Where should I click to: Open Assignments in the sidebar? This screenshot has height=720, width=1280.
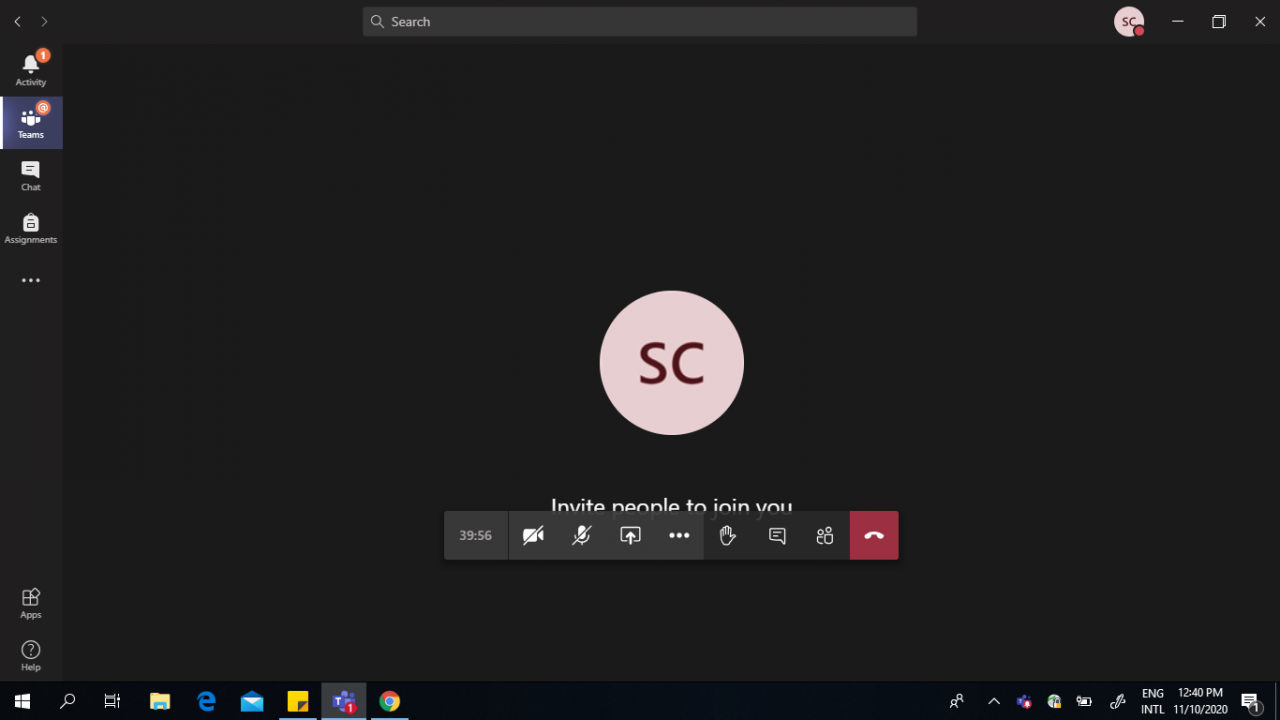click(x=31, y=229)
